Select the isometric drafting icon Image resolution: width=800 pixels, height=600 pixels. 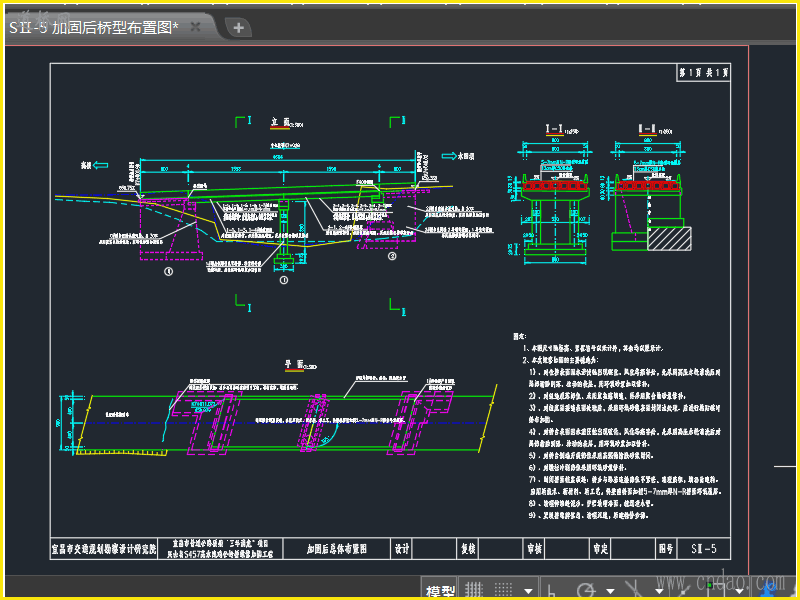[x=634, y=589]
